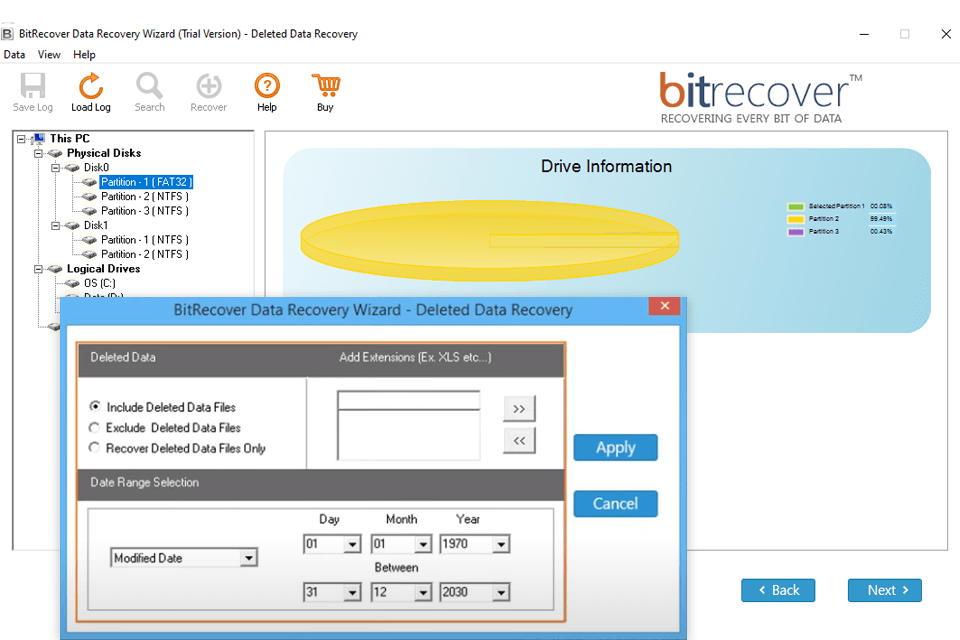The image size is (960, 640).
Task: Open Help using the question mark icon
Action: (x=267, y=86)
